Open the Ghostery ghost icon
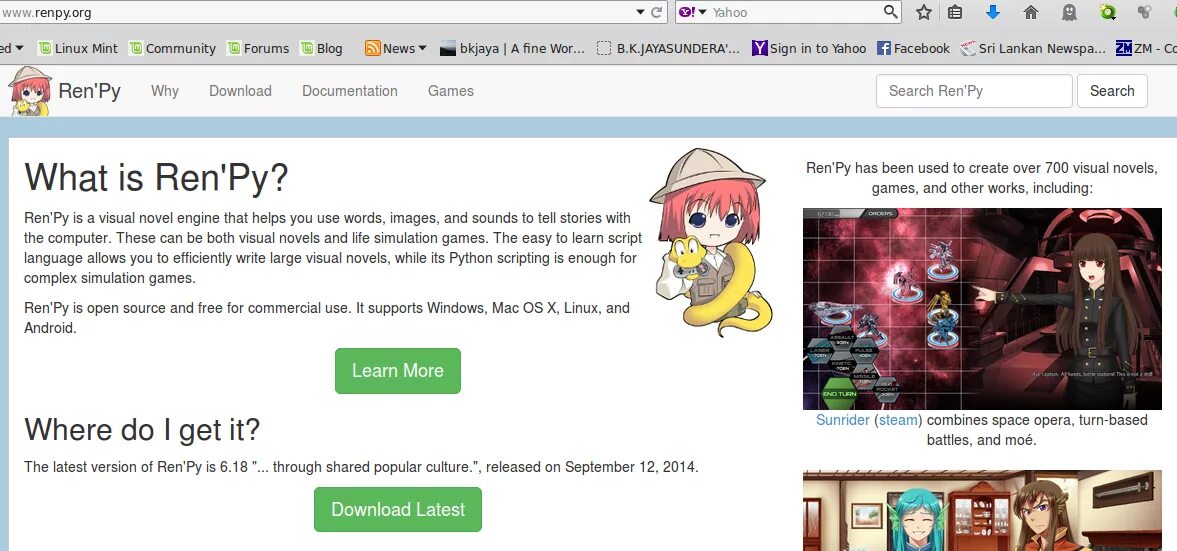The width and height of the screenshot is (1177, 551). pos(1069,12)
